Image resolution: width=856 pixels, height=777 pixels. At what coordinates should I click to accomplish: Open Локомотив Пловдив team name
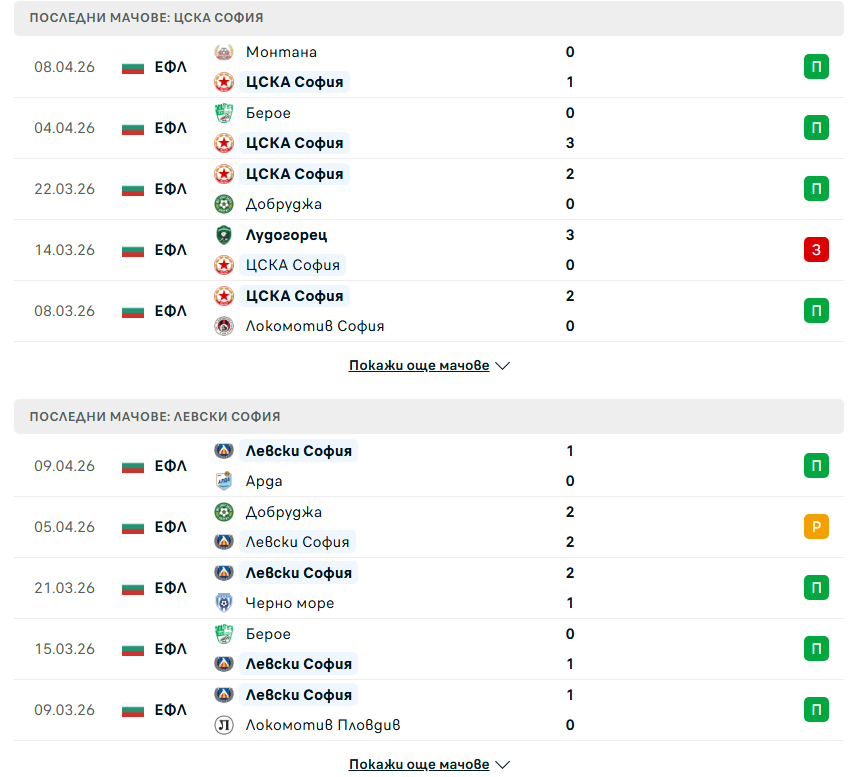(x=323, y=725)
